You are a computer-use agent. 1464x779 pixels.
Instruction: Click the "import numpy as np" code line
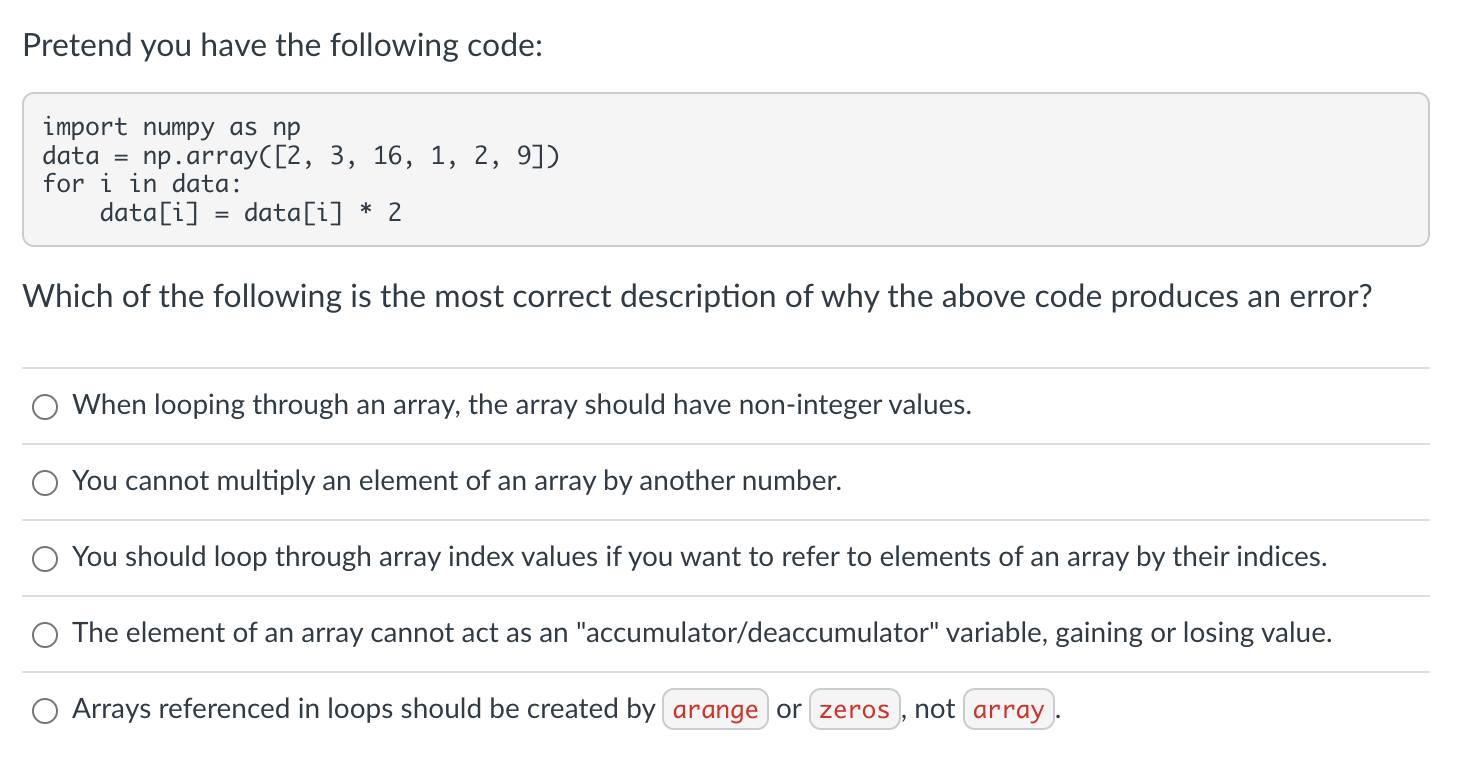point(171,127)
